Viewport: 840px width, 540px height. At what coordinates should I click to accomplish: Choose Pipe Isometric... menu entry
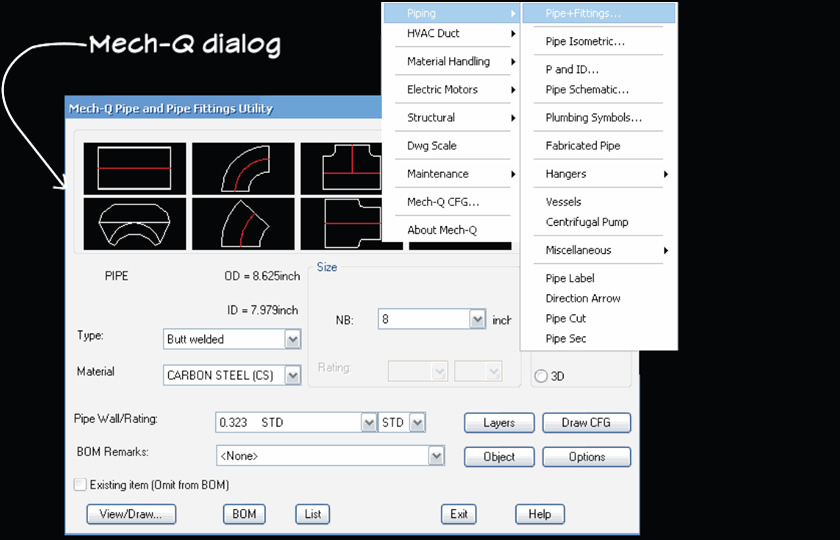pos(599,41)
